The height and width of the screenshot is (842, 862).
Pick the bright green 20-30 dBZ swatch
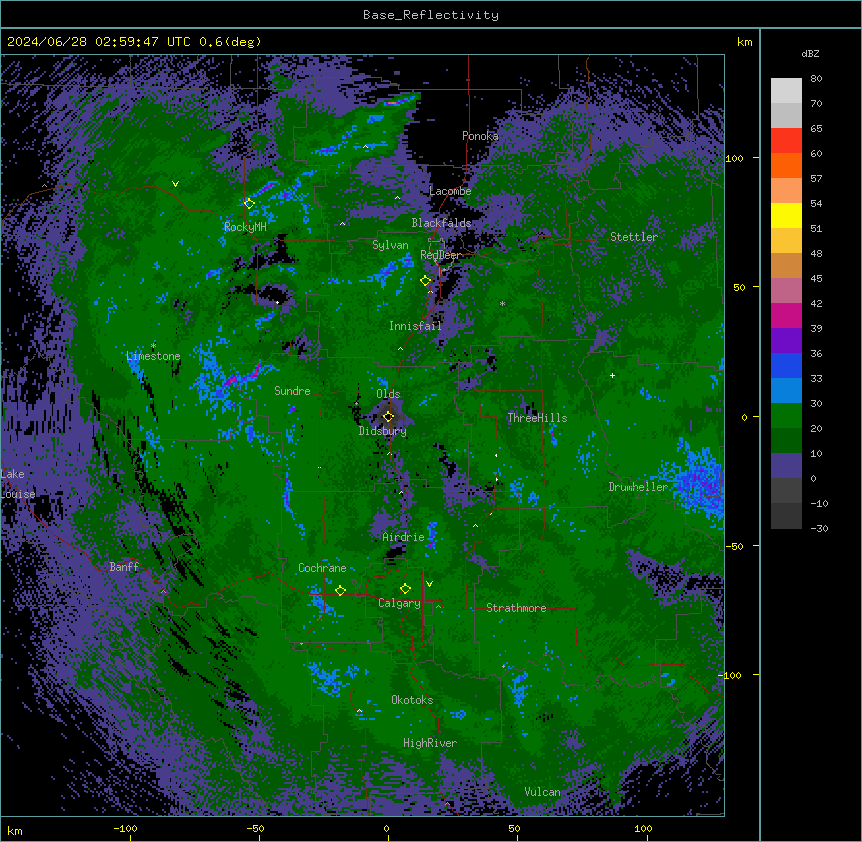click(x=786, y=416)
